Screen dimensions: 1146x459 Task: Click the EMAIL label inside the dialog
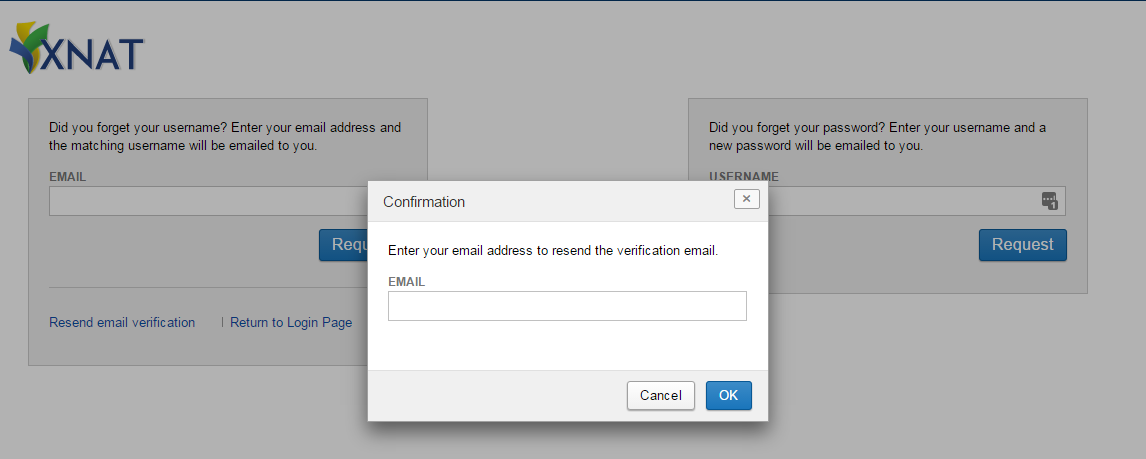(x=406, y=282)
